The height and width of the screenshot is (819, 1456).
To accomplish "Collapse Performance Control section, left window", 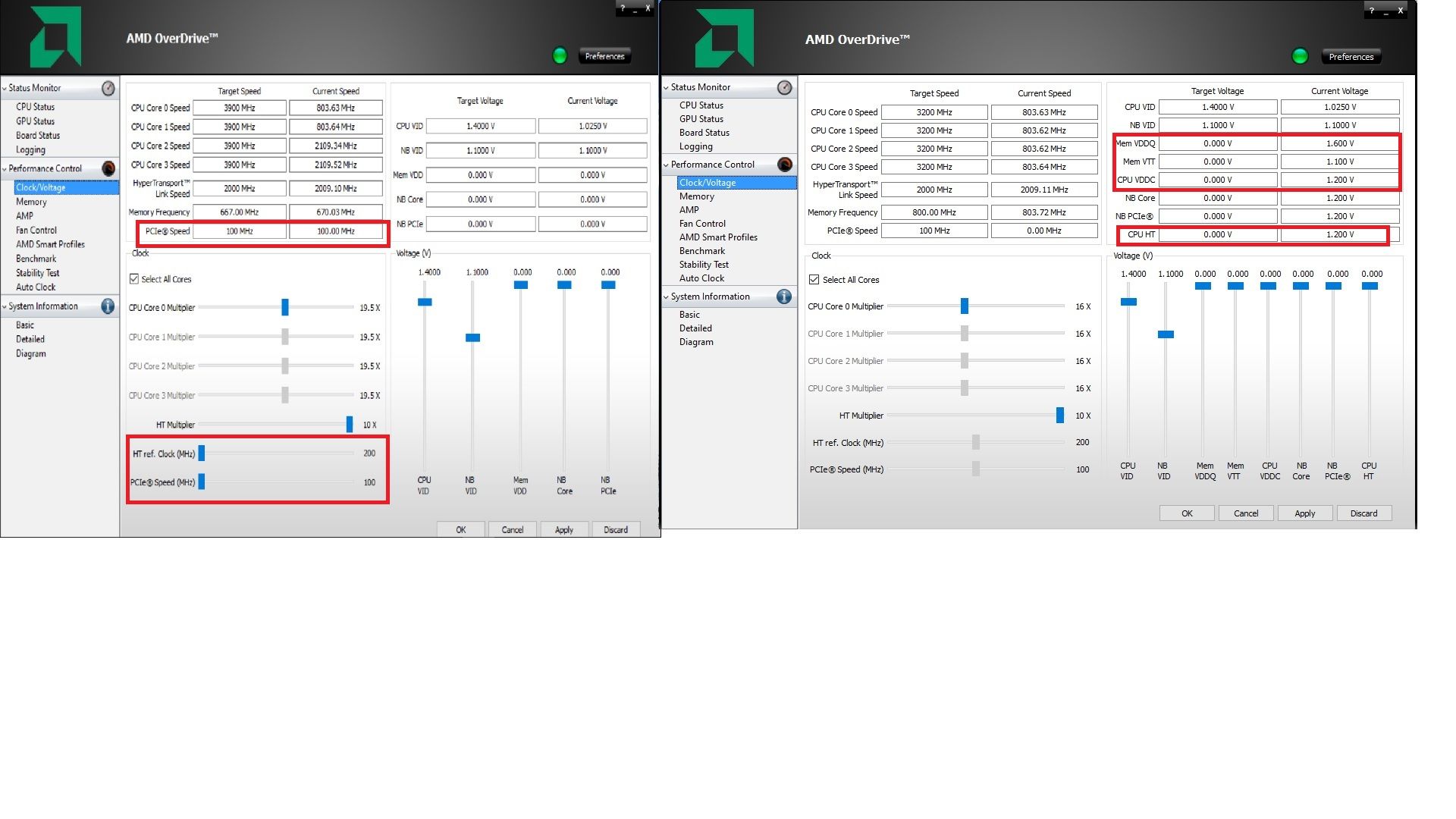I will pyautogui.click(x=5, y=168).
